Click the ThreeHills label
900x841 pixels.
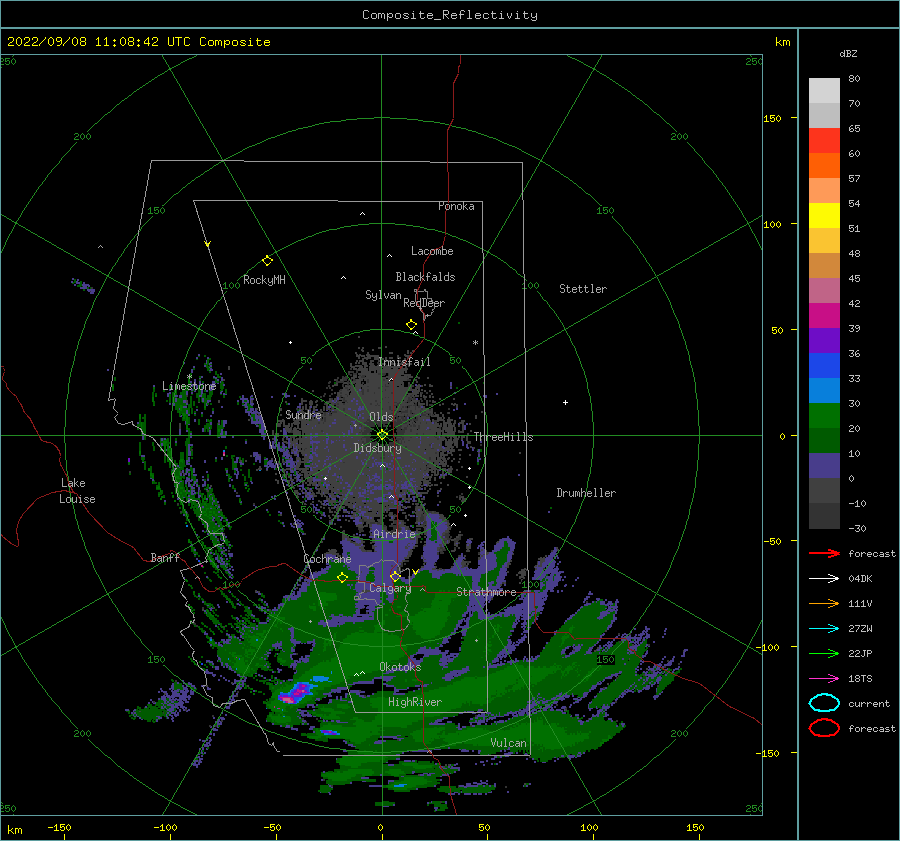click(x=503, y=437)
